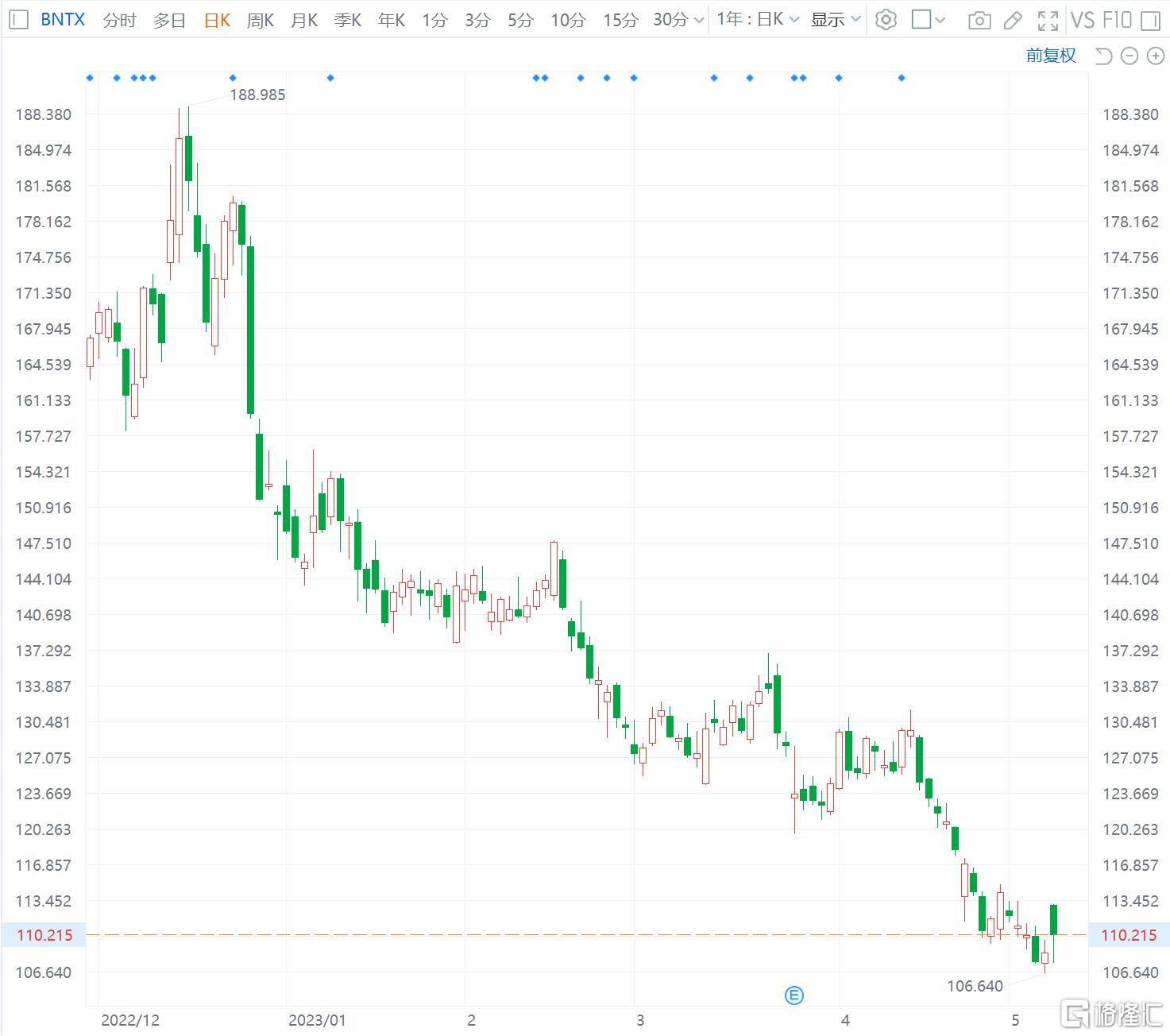The height and width of the screenshot is (1036, 1170).
Task: Open chart settings gear
Action: coord(886,20)
